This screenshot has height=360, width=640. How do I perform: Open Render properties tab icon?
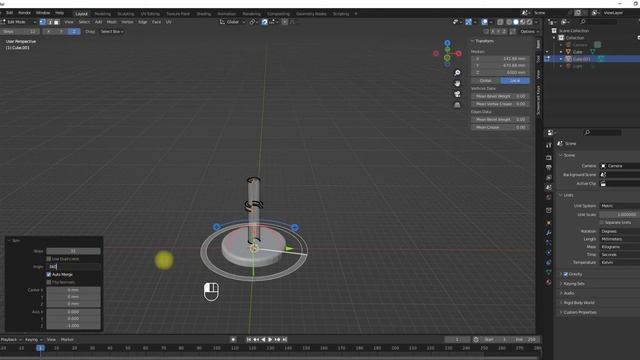(549, 158)
